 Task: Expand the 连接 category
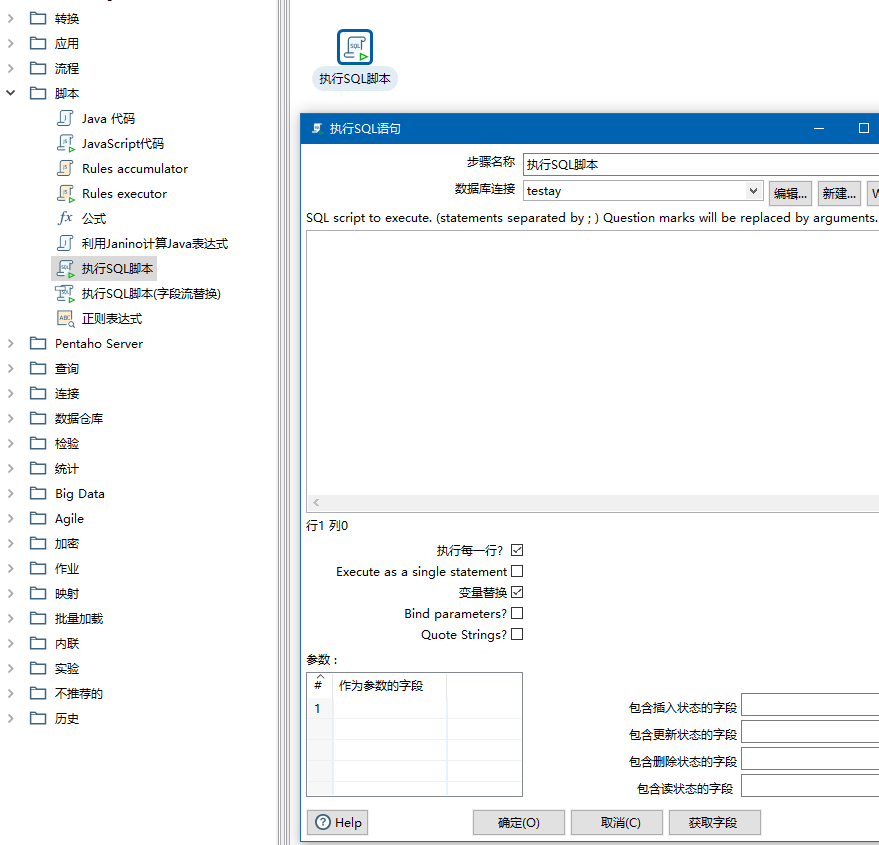11,394
